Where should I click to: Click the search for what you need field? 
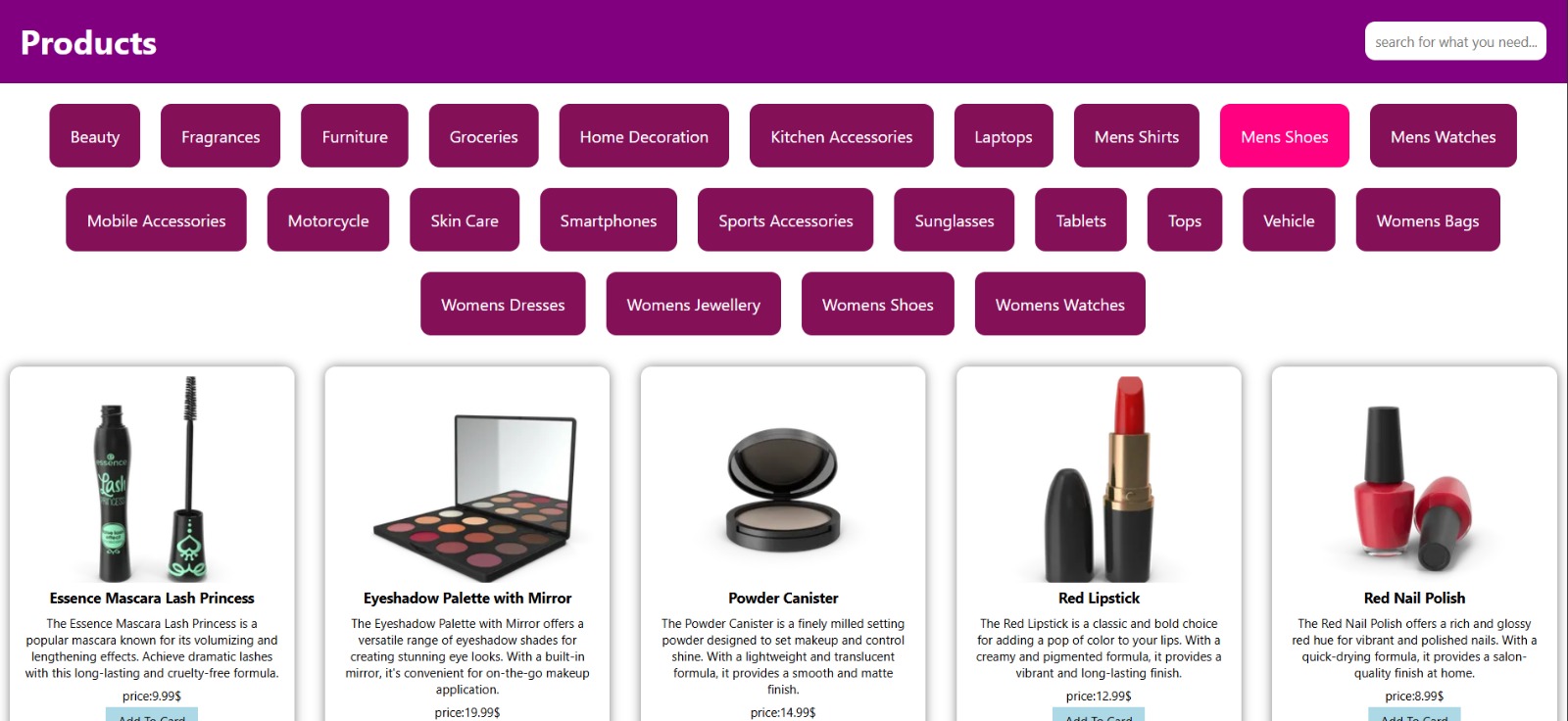1455,41
